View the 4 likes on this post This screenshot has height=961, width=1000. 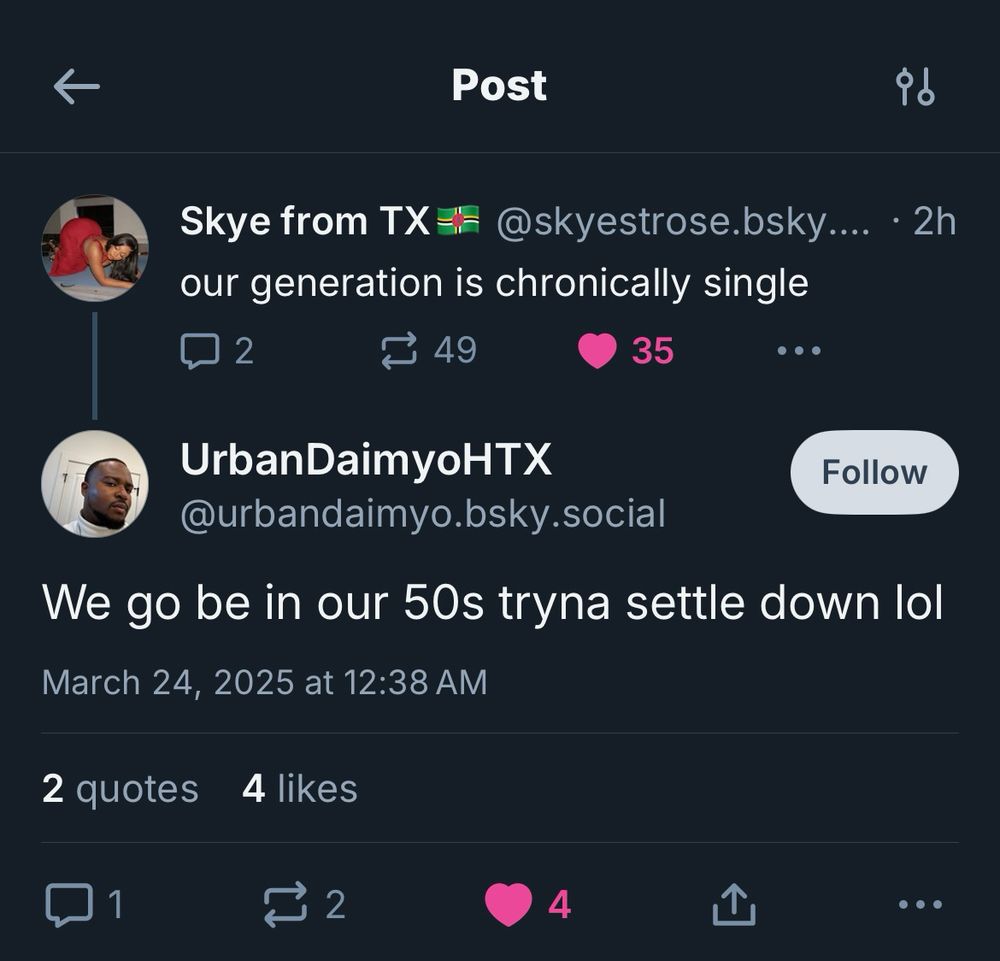tap(300, 788)
